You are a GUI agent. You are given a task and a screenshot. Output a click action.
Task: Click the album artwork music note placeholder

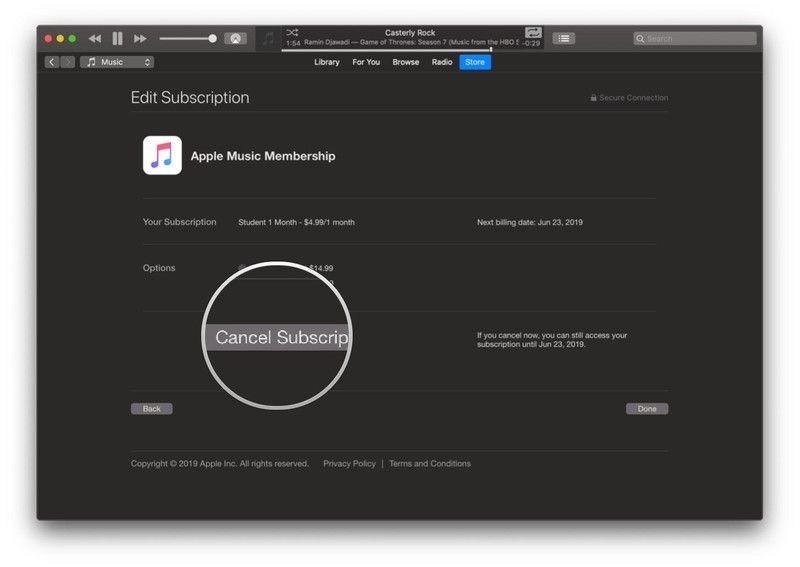pyautogui.click(x=268, y=39)
